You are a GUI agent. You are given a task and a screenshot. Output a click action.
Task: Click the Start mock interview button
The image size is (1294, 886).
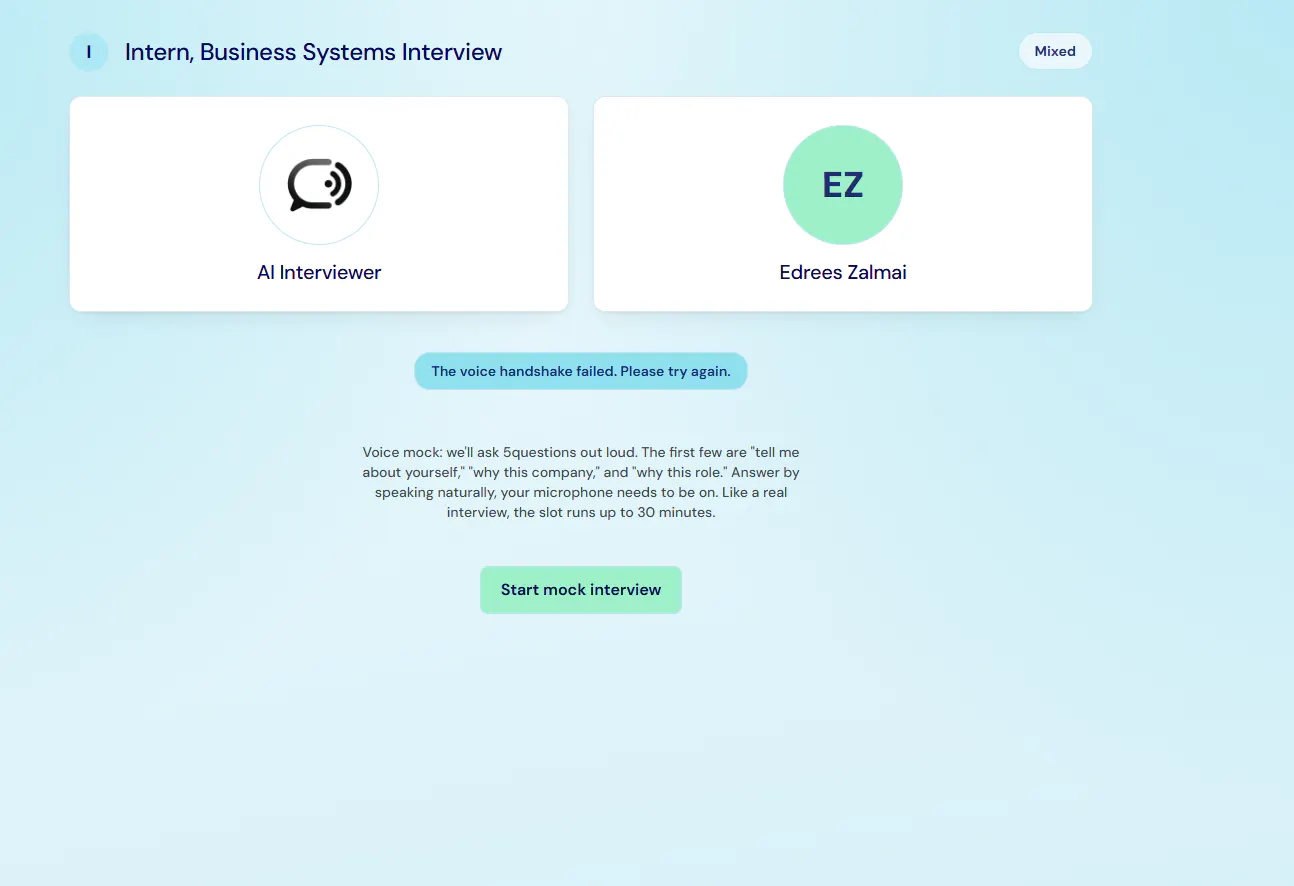coord(581,590)
